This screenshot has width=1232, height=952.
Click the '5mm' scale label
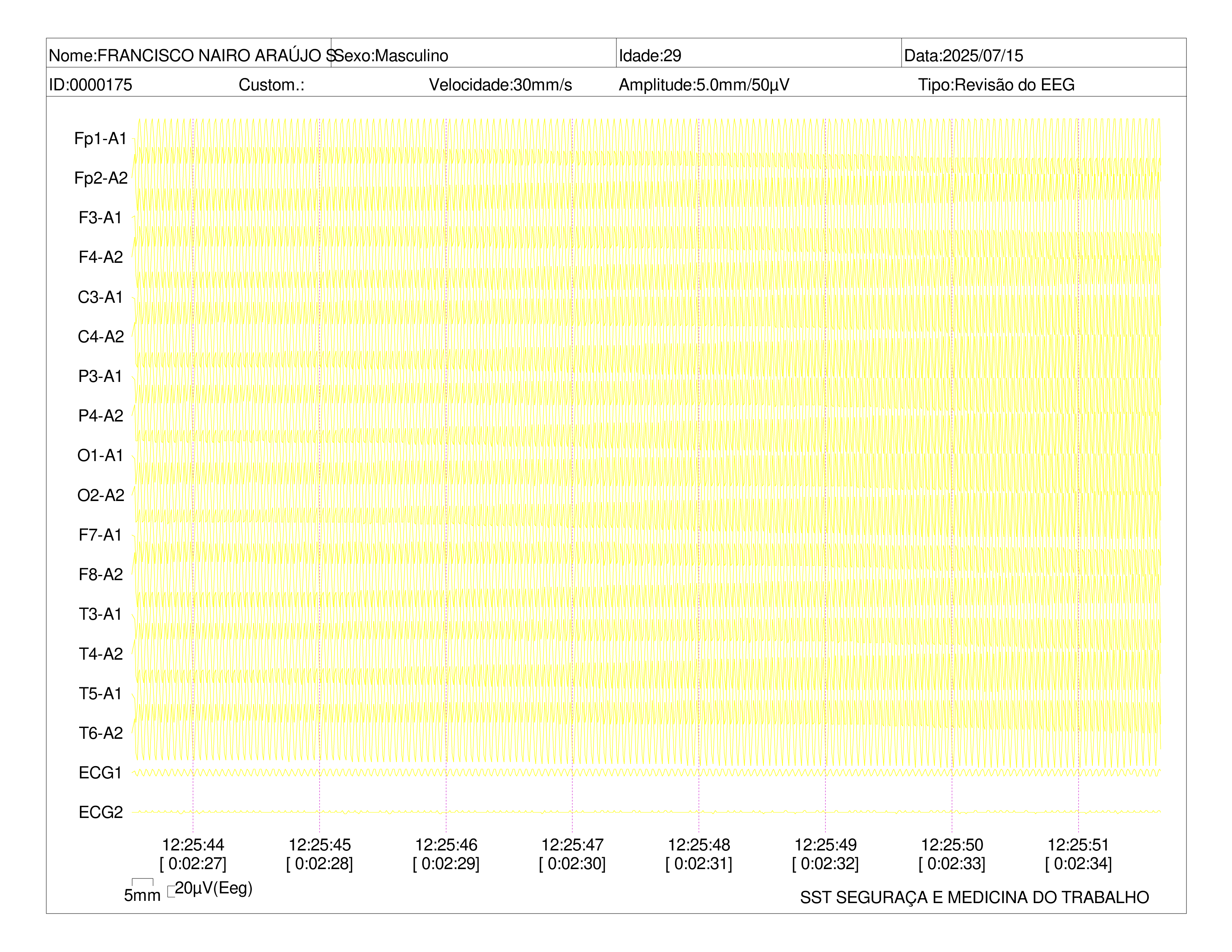(142, 896)
